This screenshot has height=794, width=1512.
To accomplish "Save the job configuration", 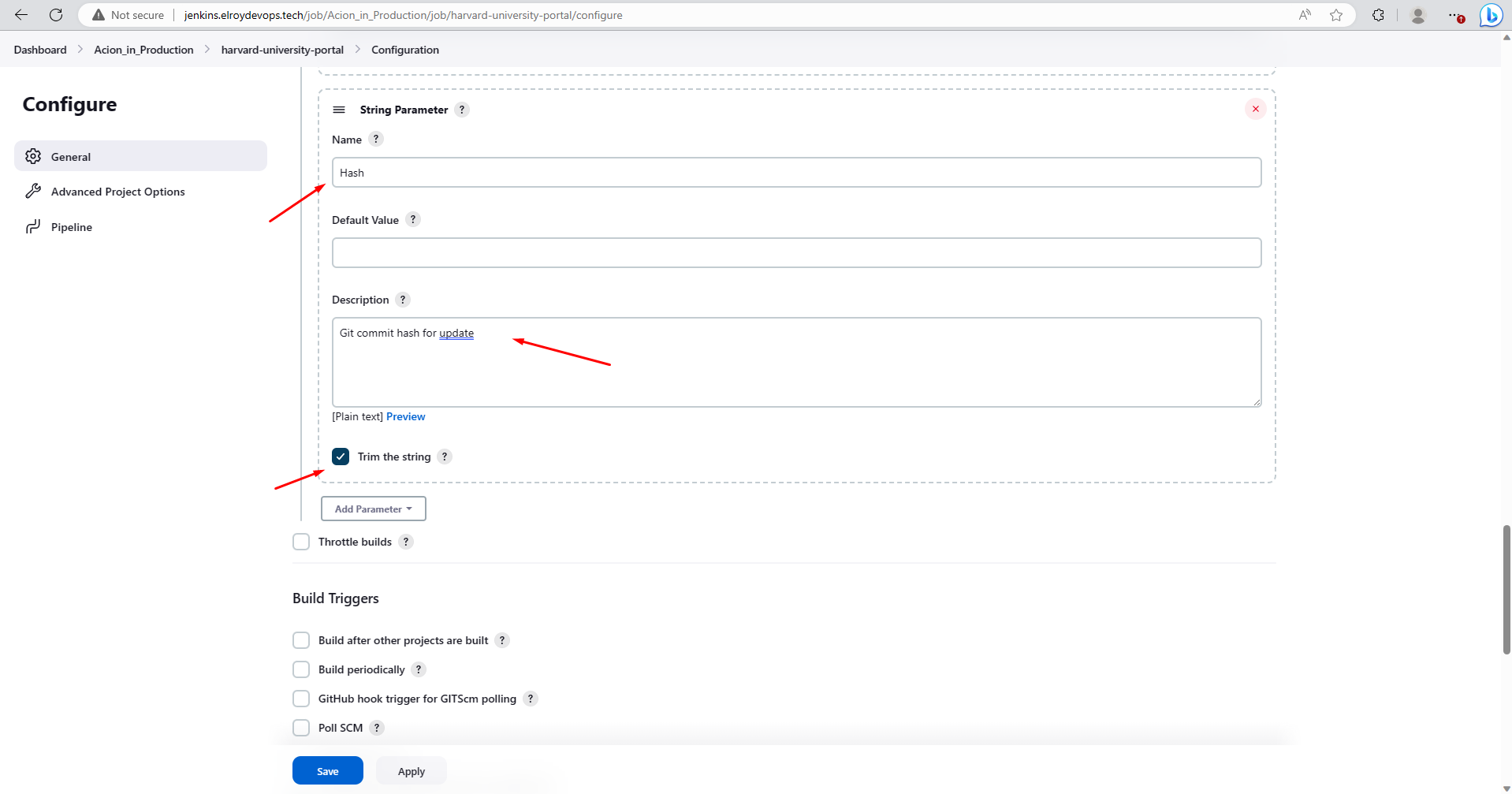I will (x=328, y=770).
